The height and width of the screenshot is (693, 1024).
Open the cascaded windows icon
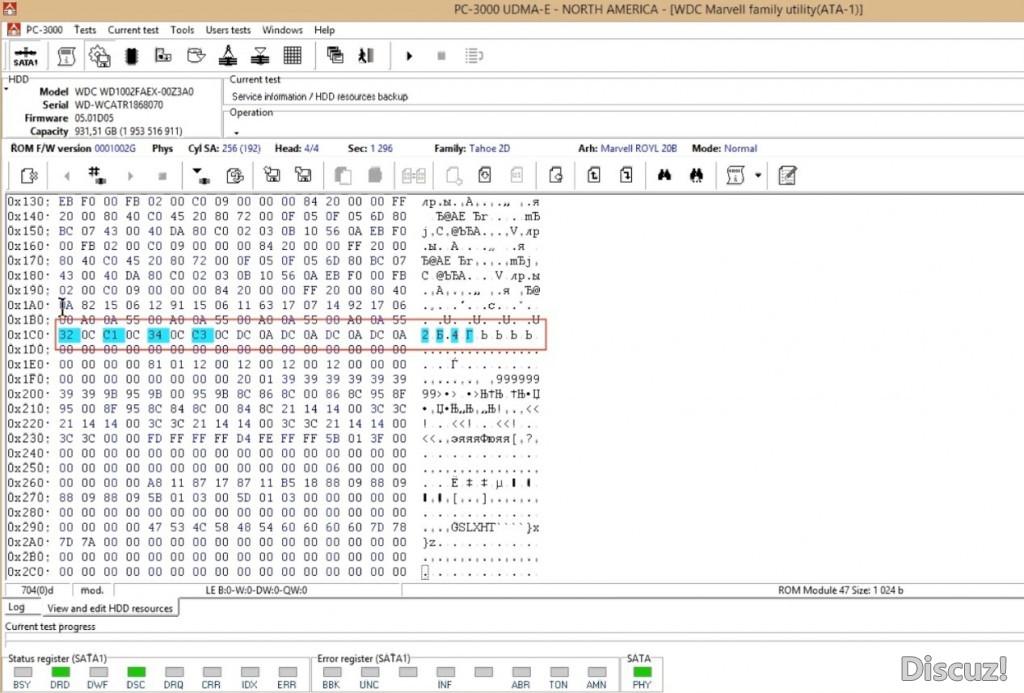pos(335,56)
